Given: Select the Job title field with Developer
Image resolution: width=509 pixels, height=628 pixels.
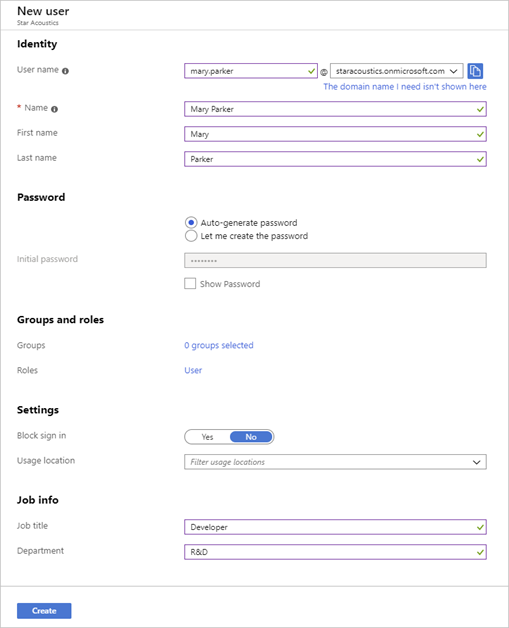Looking at the screenshot, I should pos(335,527).
